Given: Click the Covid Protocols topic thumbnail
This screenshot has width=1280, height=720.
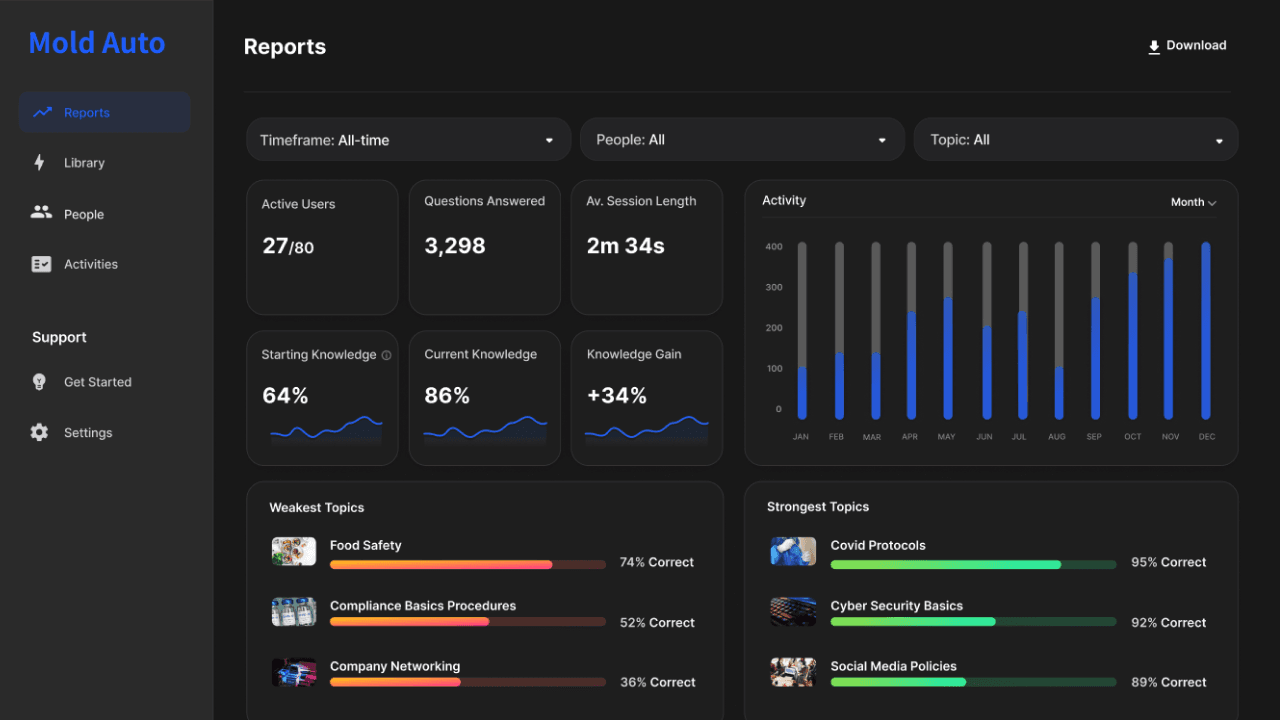Looking at the screenshot, I should click(793, 551).
